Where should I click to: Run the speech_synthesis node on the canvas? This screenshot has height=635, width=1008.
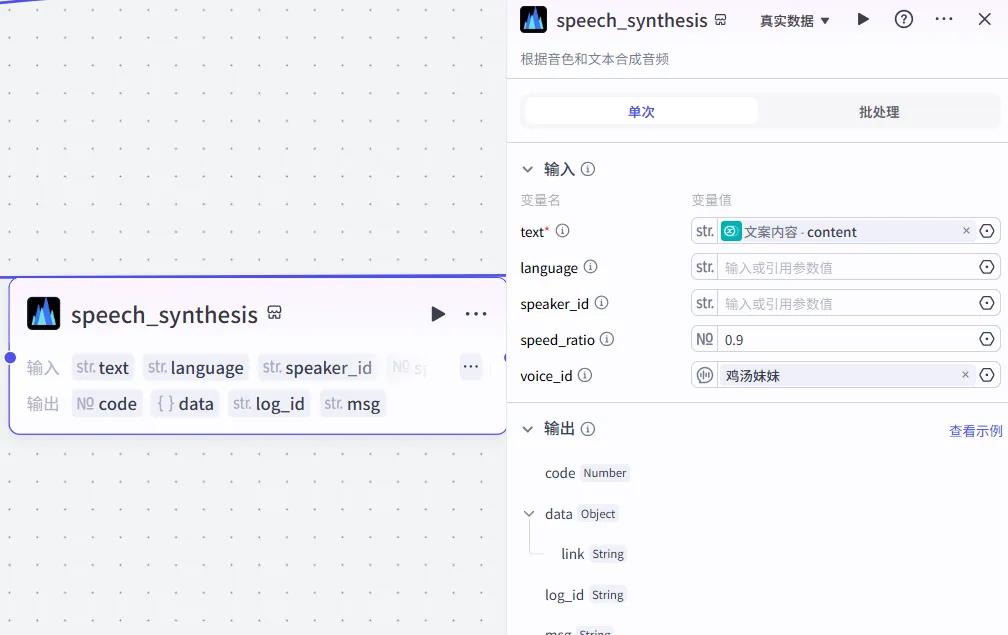pyautogui.click(x=438, y=313)
